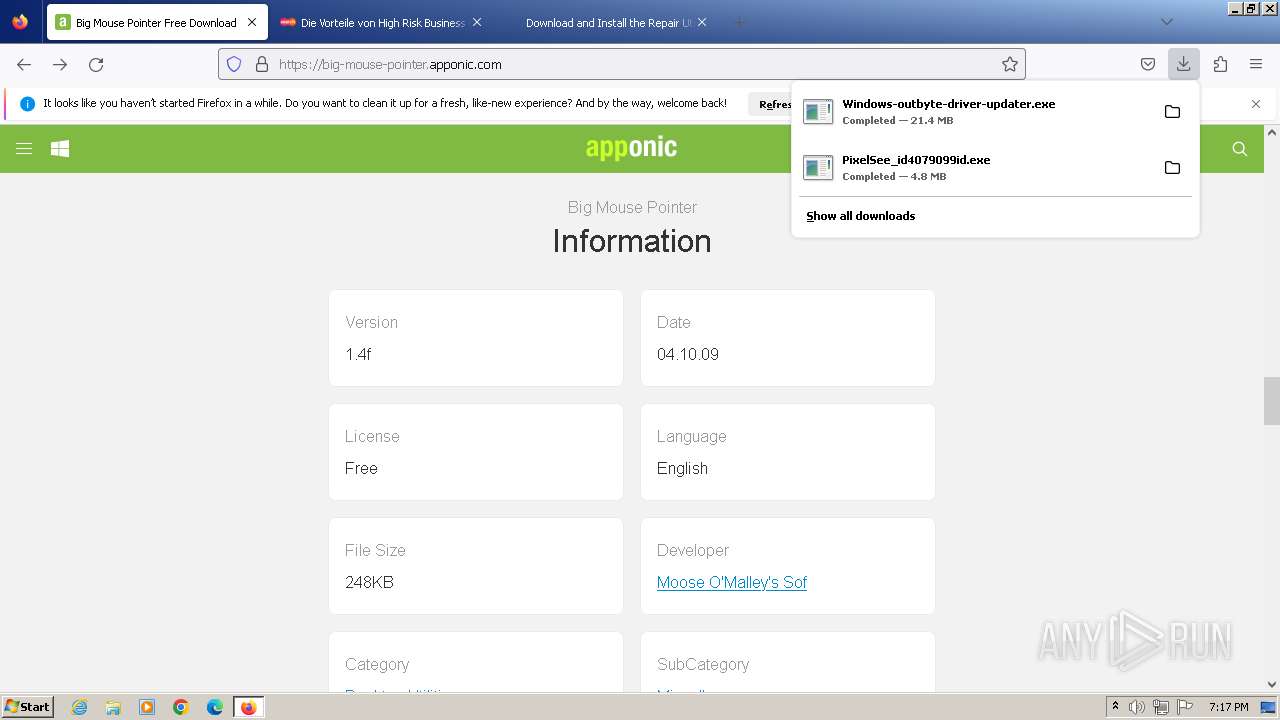Screen dimensions: 1280x720
Task: Show PixelSee_id4079099id.exe in folder
Action: click(1172, 167)
